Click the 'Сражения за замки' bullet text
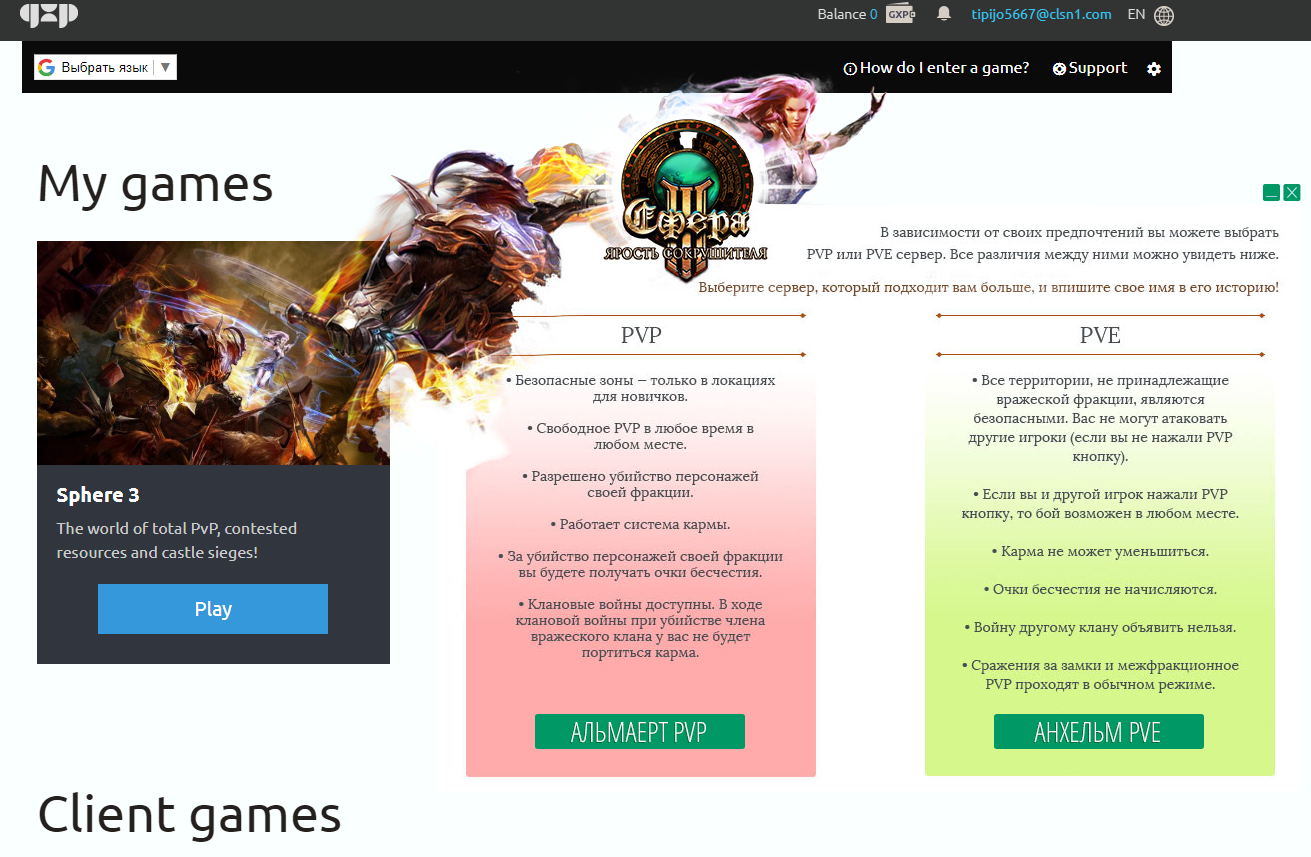Image resolution: width=1311 pixels, height=857 pixels. pyautogui.click(x=1100, y=675)
